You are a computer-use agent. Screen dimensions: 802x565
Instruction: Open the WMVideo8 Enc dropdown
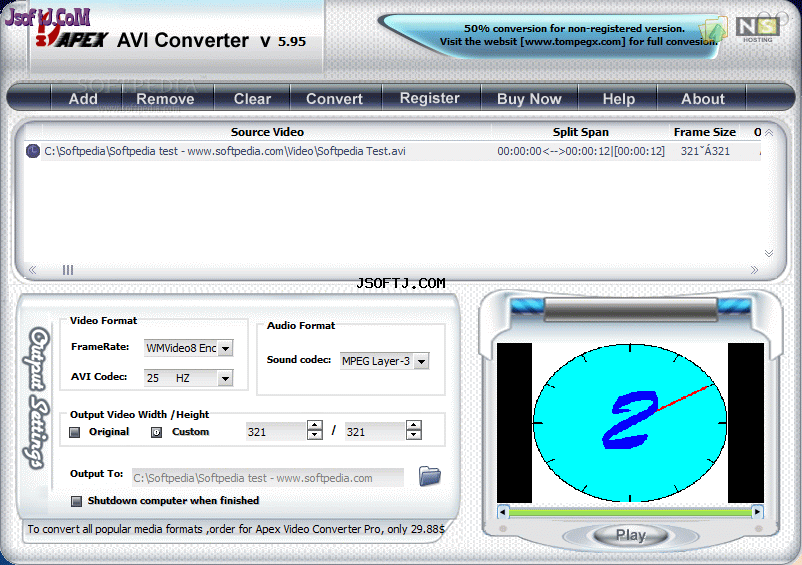225,348
